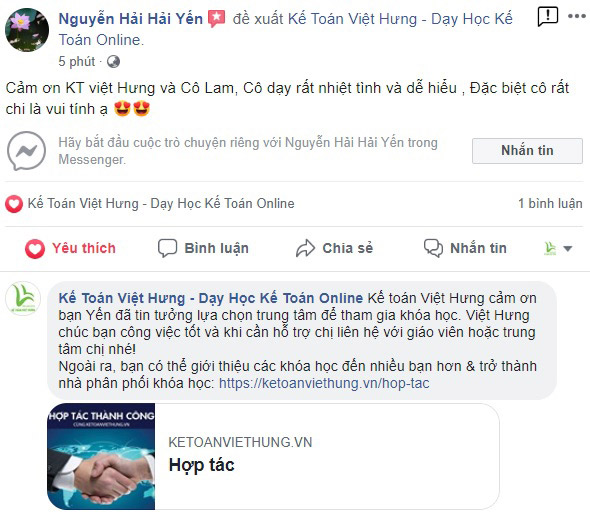
Task: Toggle the Yêu thích reaction button
Action: 70,248
